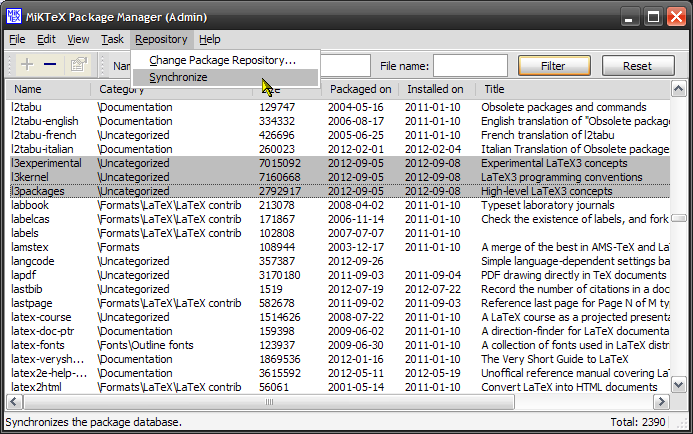Image resolution: width=693 pixels, height=434 pixels.
Task: Click the packaged date 2012-09-26
Action: pyautogui.click(x=356, y=261)
